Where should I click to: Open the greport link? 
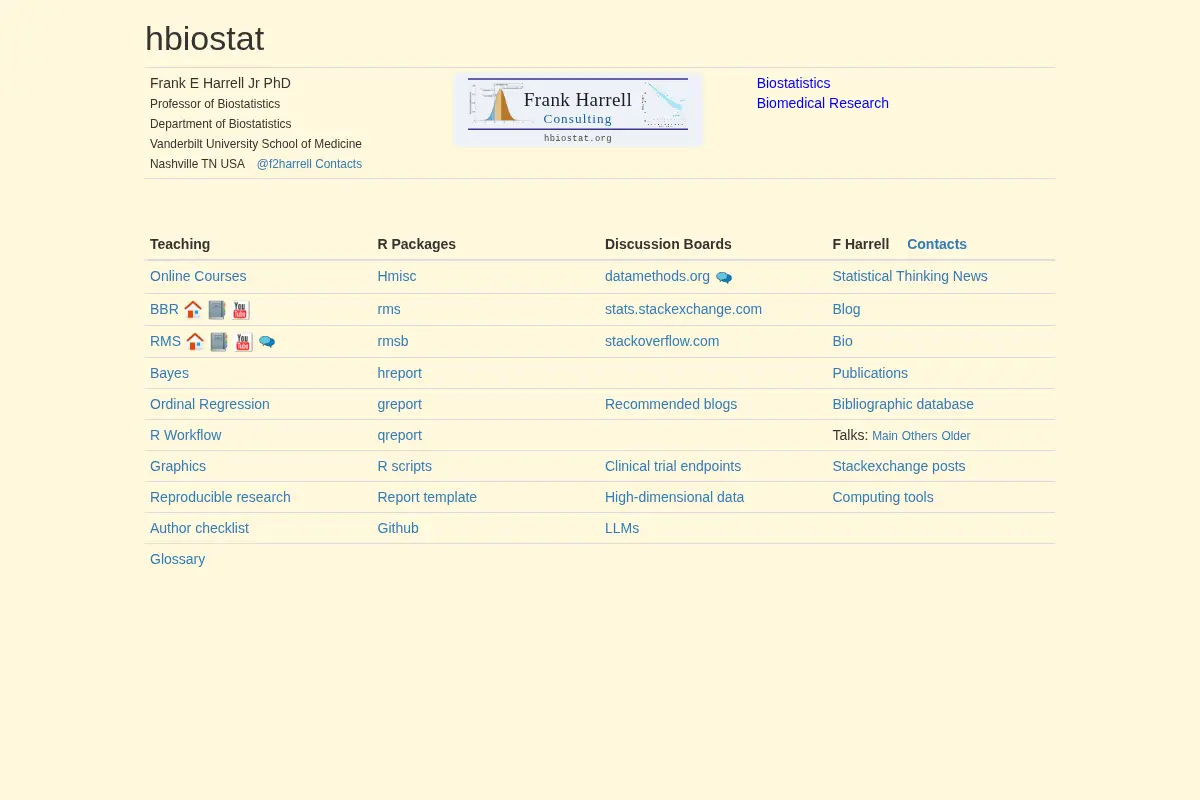[x=400, y=404]
